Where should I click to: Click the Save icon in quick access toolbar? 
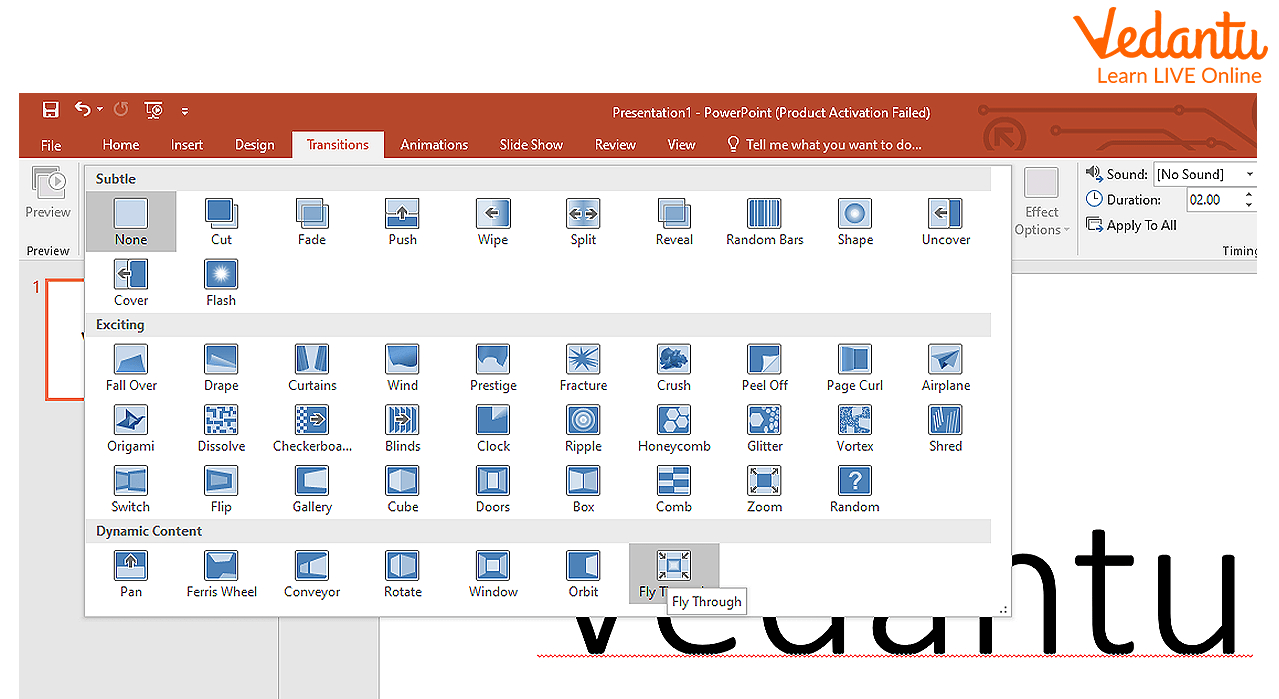click(50, 110)
